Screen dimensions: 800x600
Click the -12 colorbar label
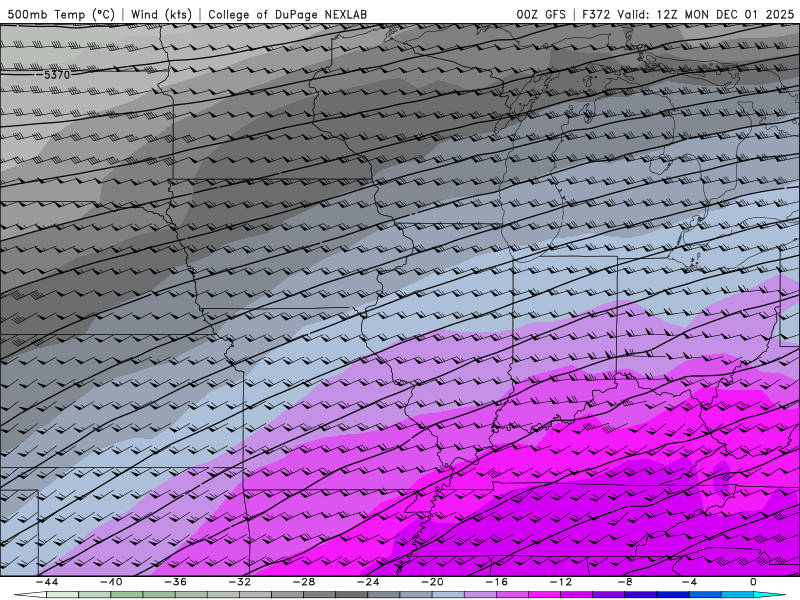pos(561,582)
